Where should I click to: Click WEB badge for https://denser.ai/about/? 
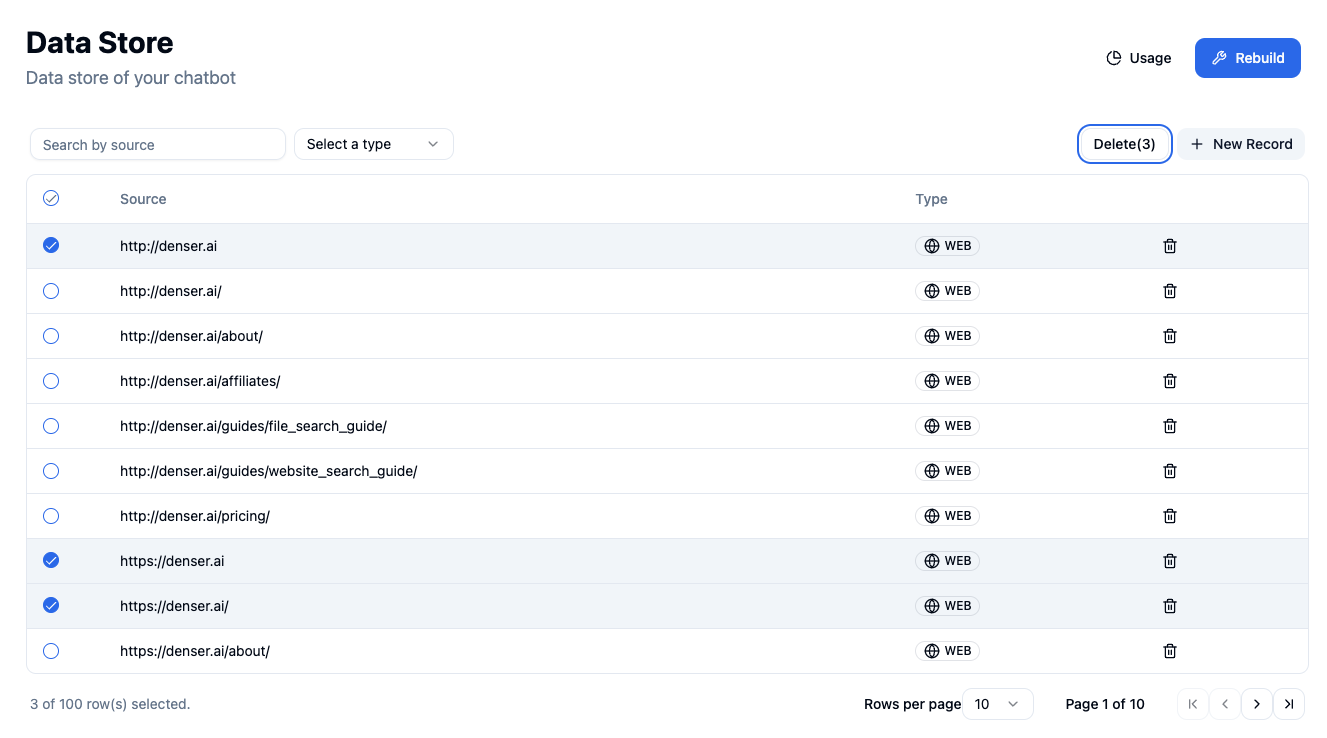click(947, 651)
